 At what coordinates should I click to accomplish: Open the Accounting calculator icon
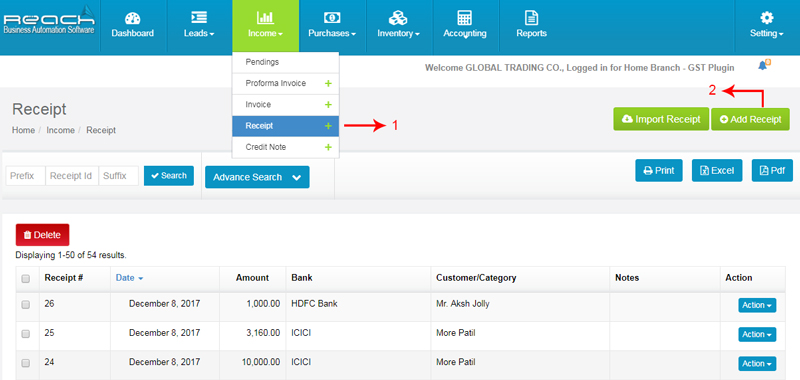[464, 18]
